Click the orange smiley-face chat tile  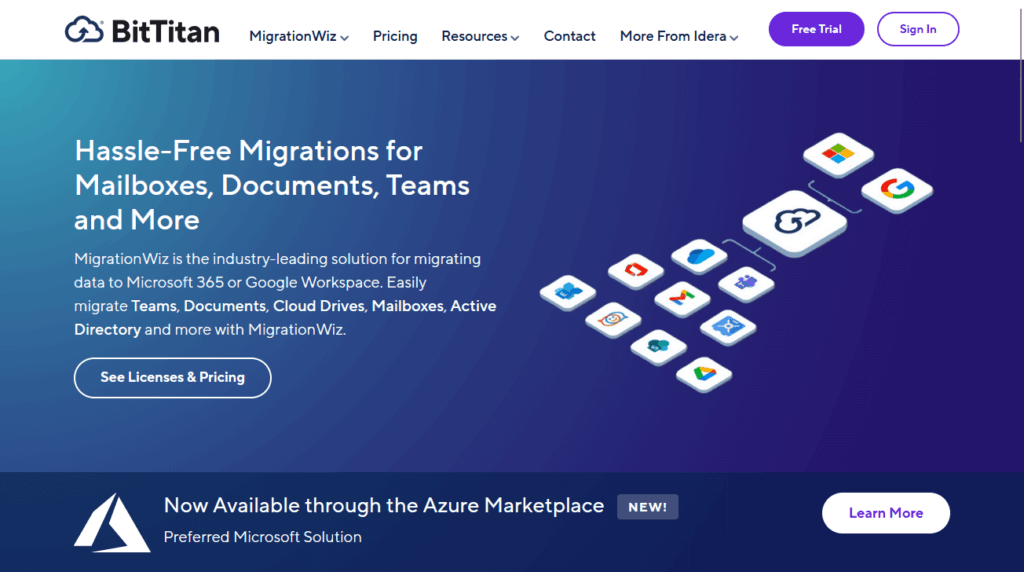tap(613, 319)
